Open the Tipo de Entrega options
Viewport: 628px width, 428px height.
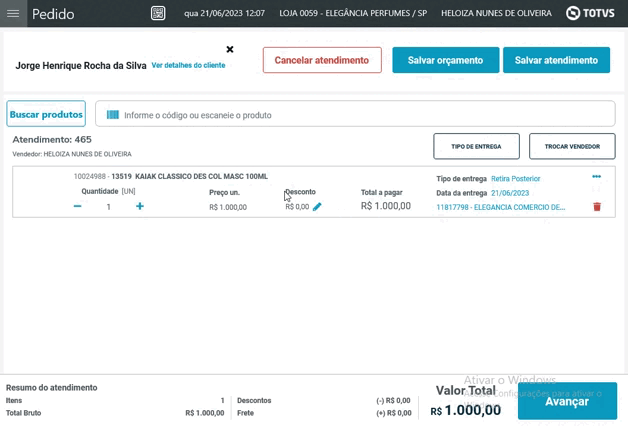click(x=476, y=146)
